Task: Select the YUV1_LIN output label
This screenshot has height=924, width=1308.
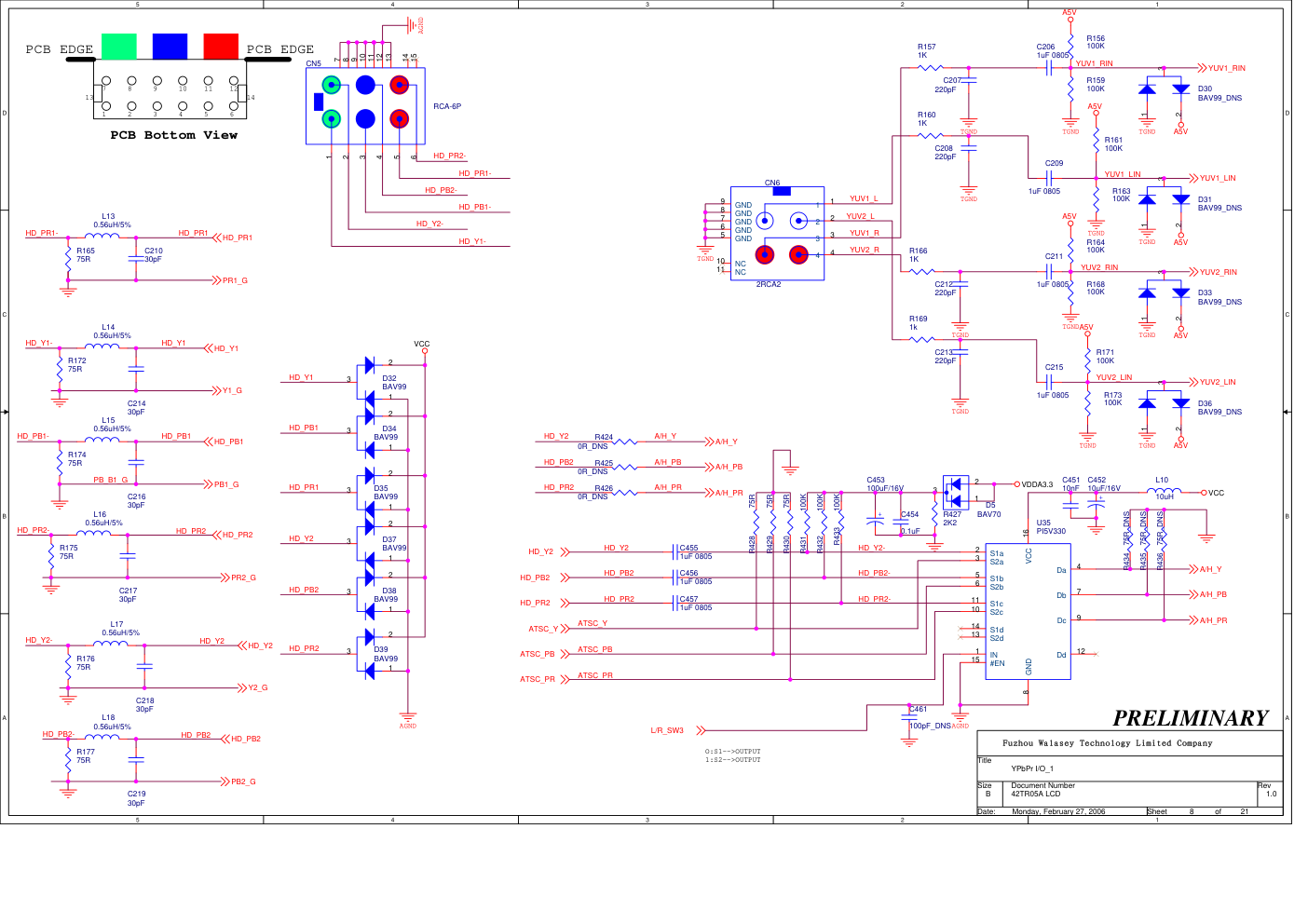Action: point(1217,178)
